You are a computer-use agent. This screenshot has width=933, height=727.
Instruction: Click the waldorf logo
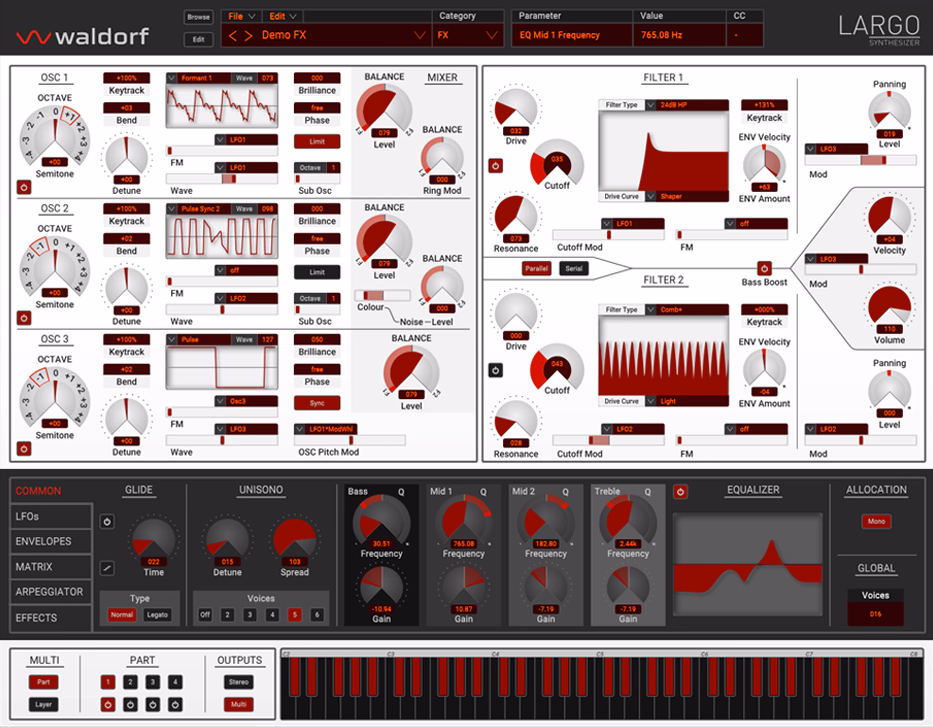83,37
